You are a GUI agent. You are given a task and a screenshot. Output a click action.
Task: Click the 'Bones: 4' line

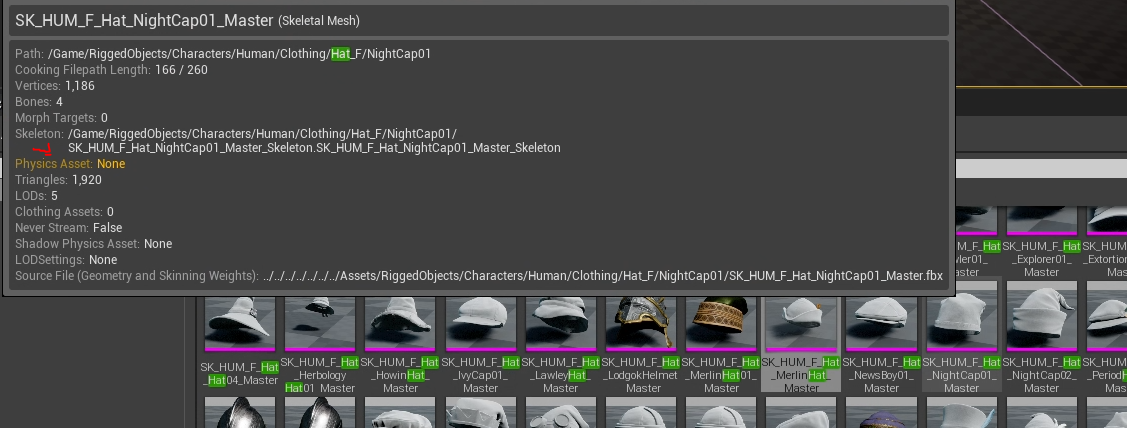[39, 101]
